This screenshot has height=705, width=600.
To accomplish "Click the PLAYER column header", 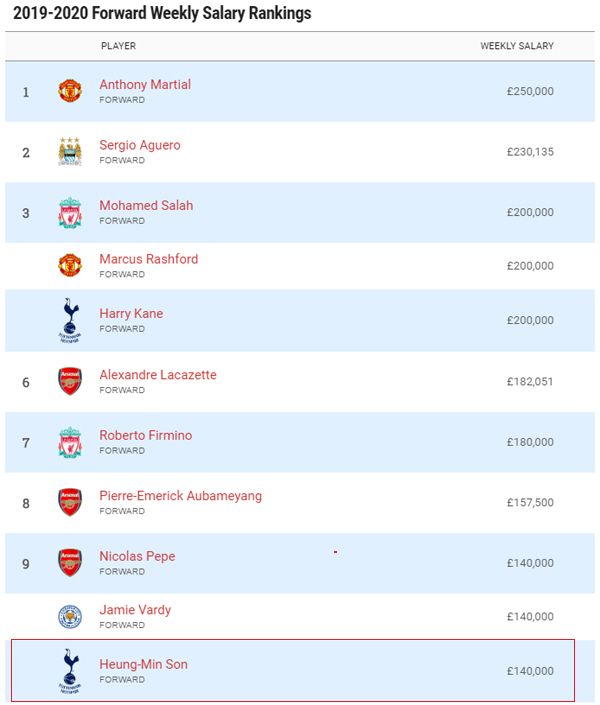I will (x=118, y=46).
